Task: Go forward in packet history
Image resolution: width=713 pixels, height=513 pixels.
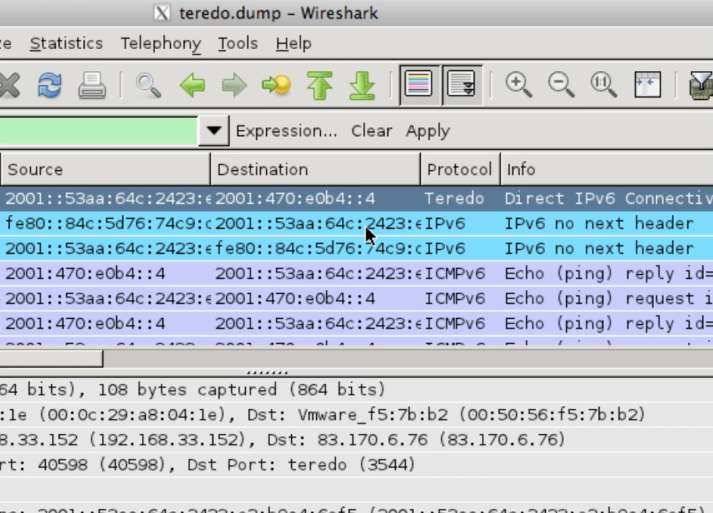Action: click(x=234, y=85)
